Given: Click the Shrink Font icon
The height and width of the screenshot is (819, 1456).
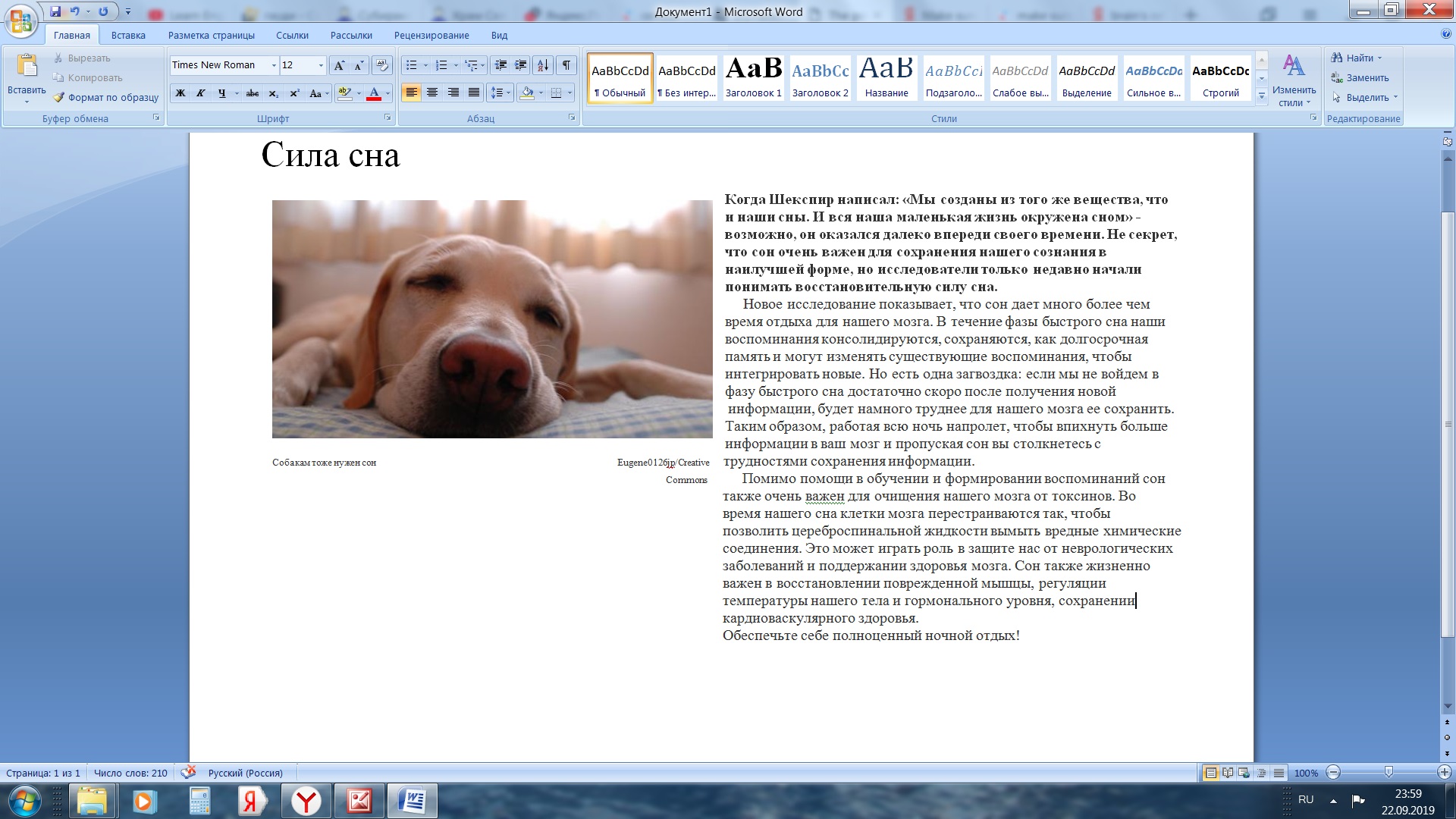Looking at the screenshot, I should (x=359, y=65).
